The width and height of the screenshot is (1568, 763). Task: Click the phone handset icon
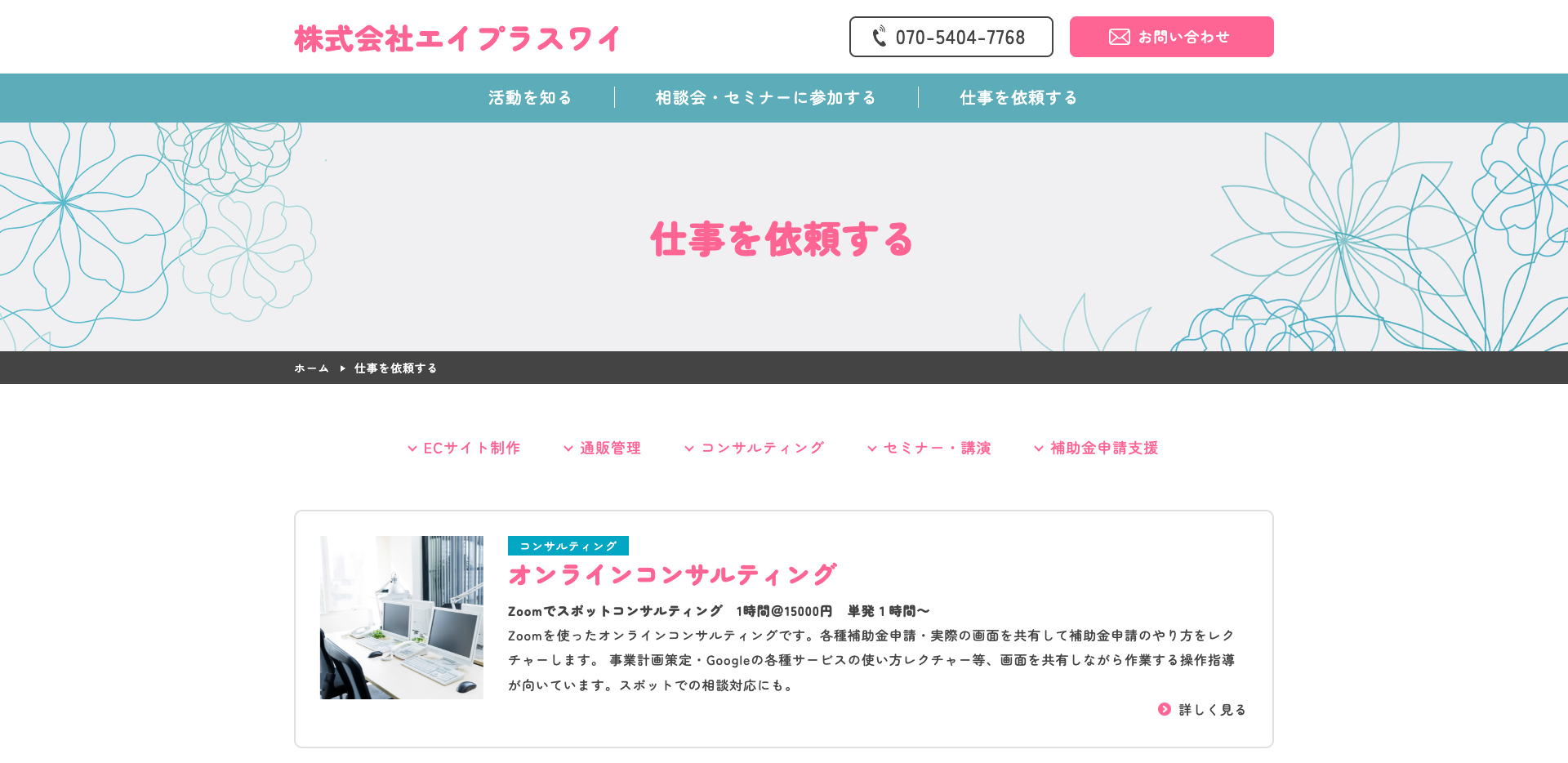[880, 37]
